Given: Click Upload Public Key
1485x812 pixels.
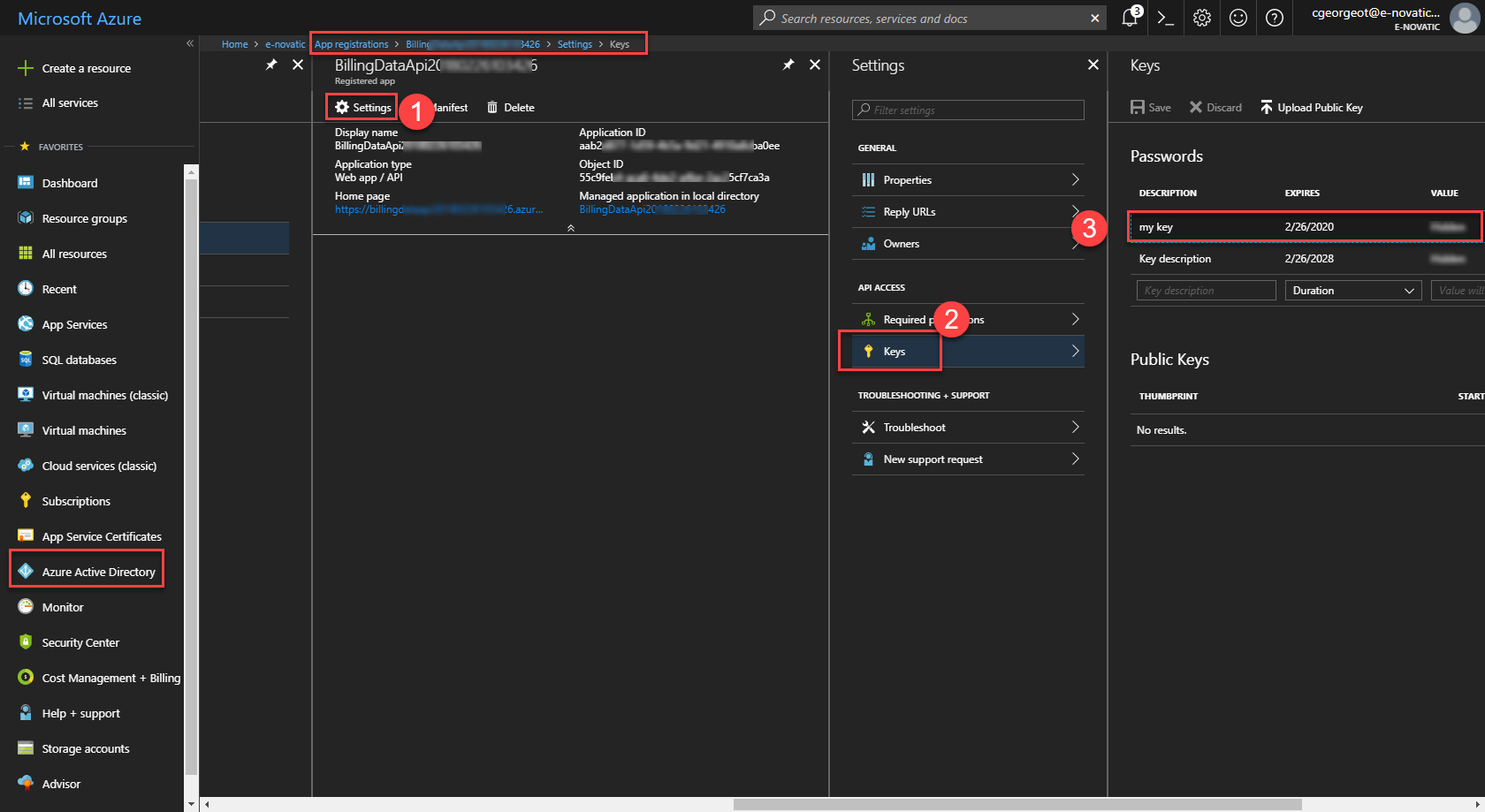Looking at the screenshot, I should 1312,107.
